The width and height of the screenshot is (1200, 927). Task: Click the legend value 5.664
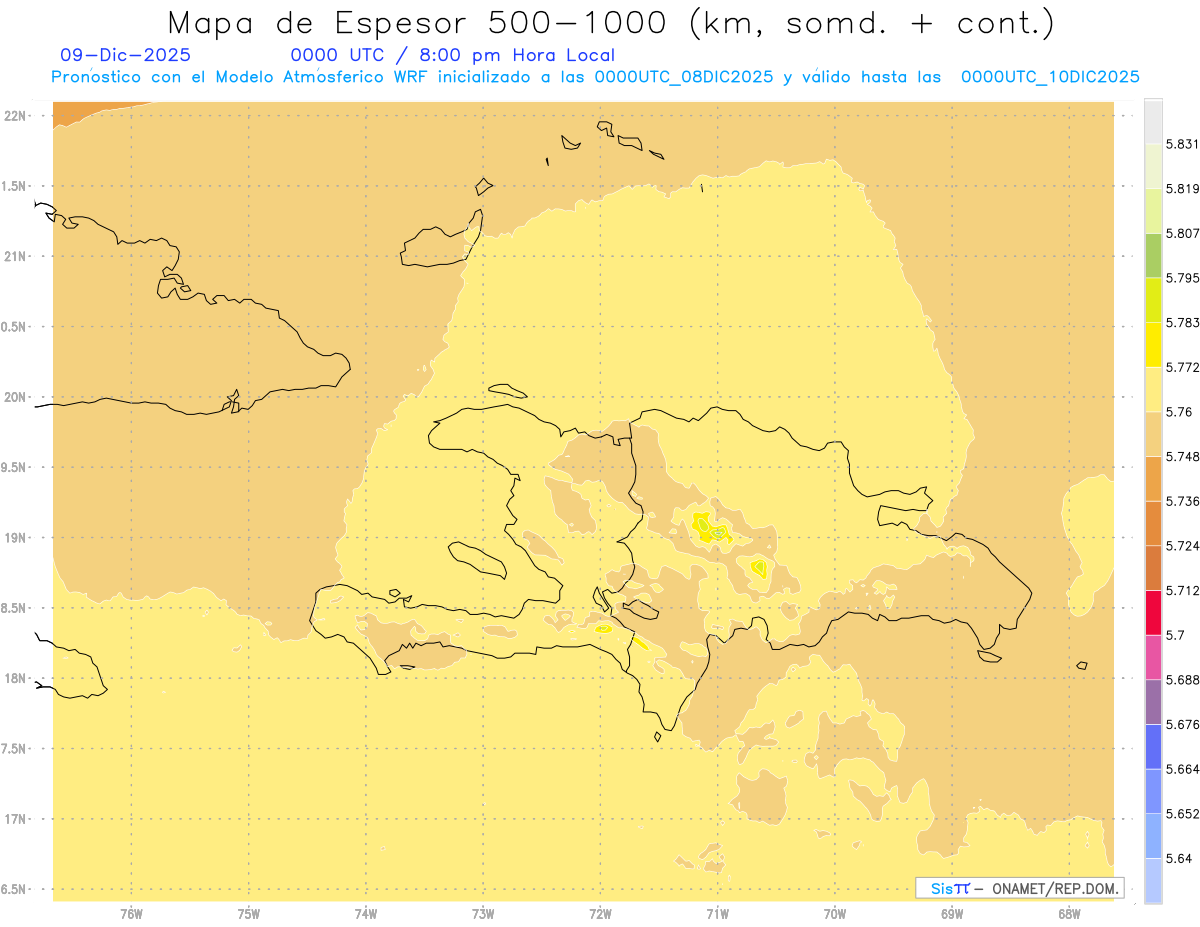pos(1182,769)
